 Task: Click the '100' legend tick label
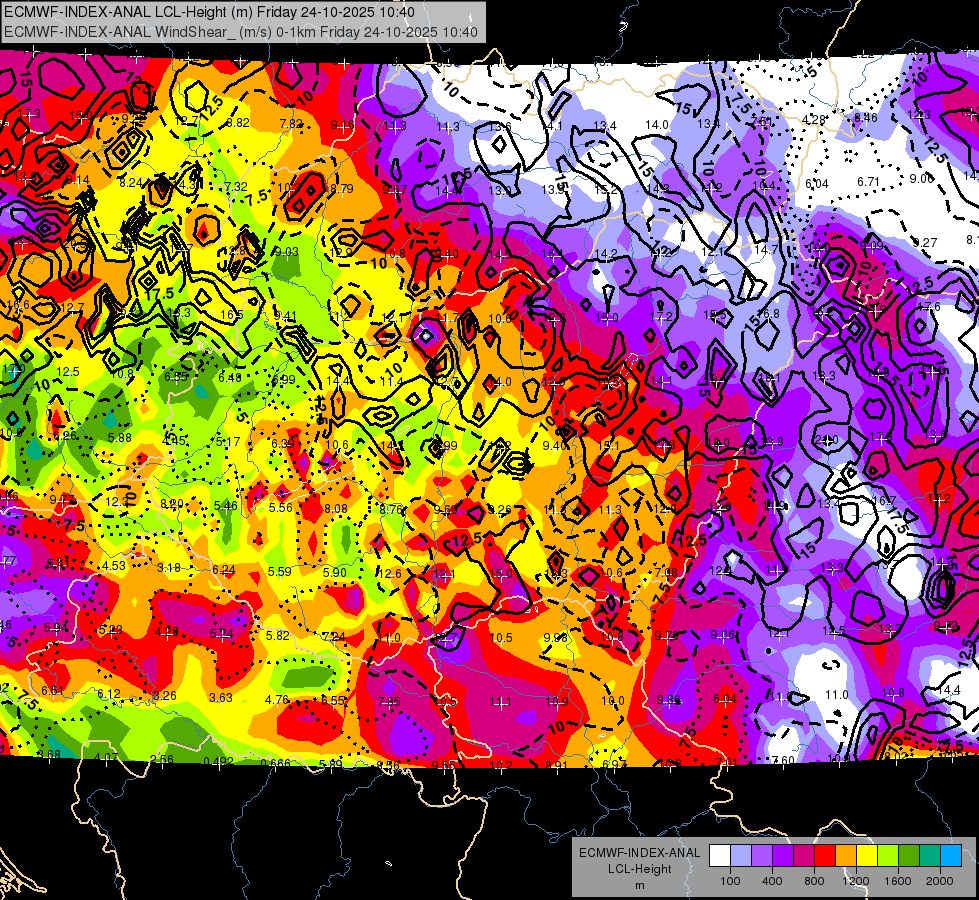(x=730, y=881)
